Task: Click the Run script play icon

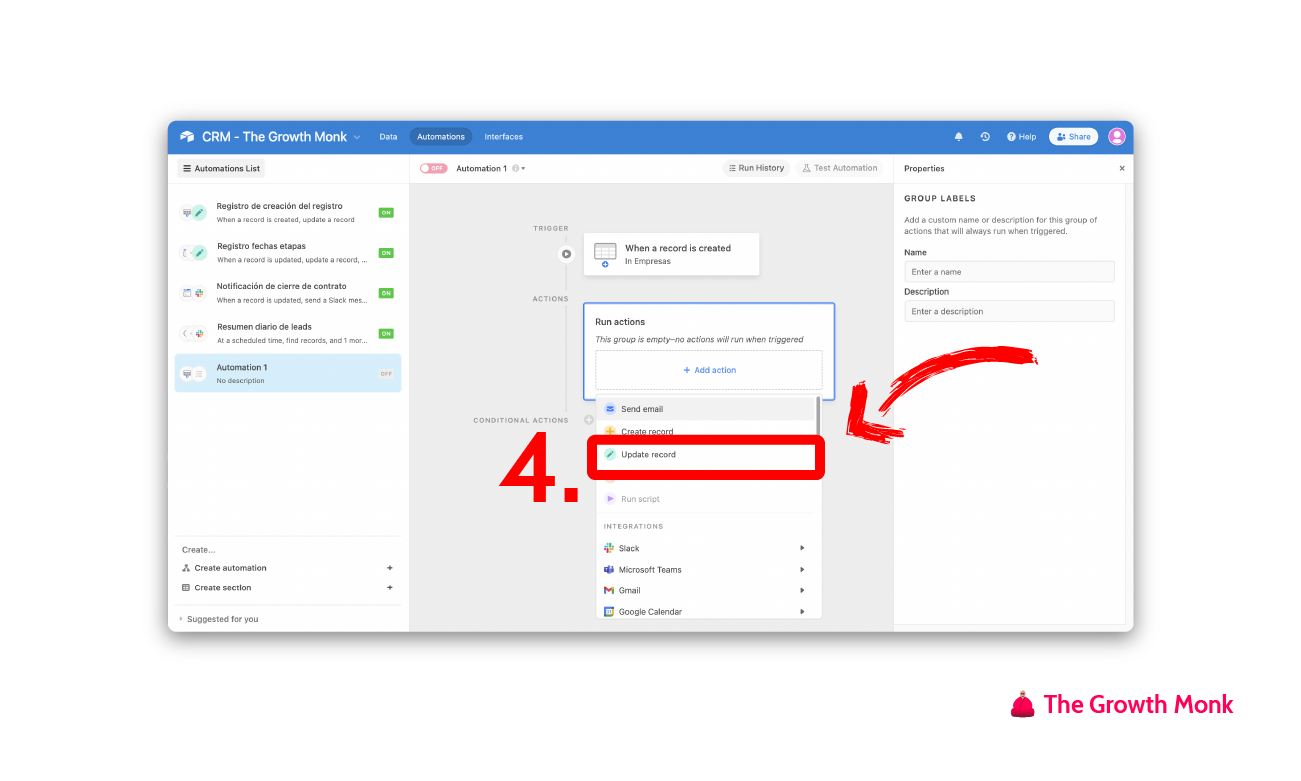Action: pyautogui.click(x=610, y=499)
